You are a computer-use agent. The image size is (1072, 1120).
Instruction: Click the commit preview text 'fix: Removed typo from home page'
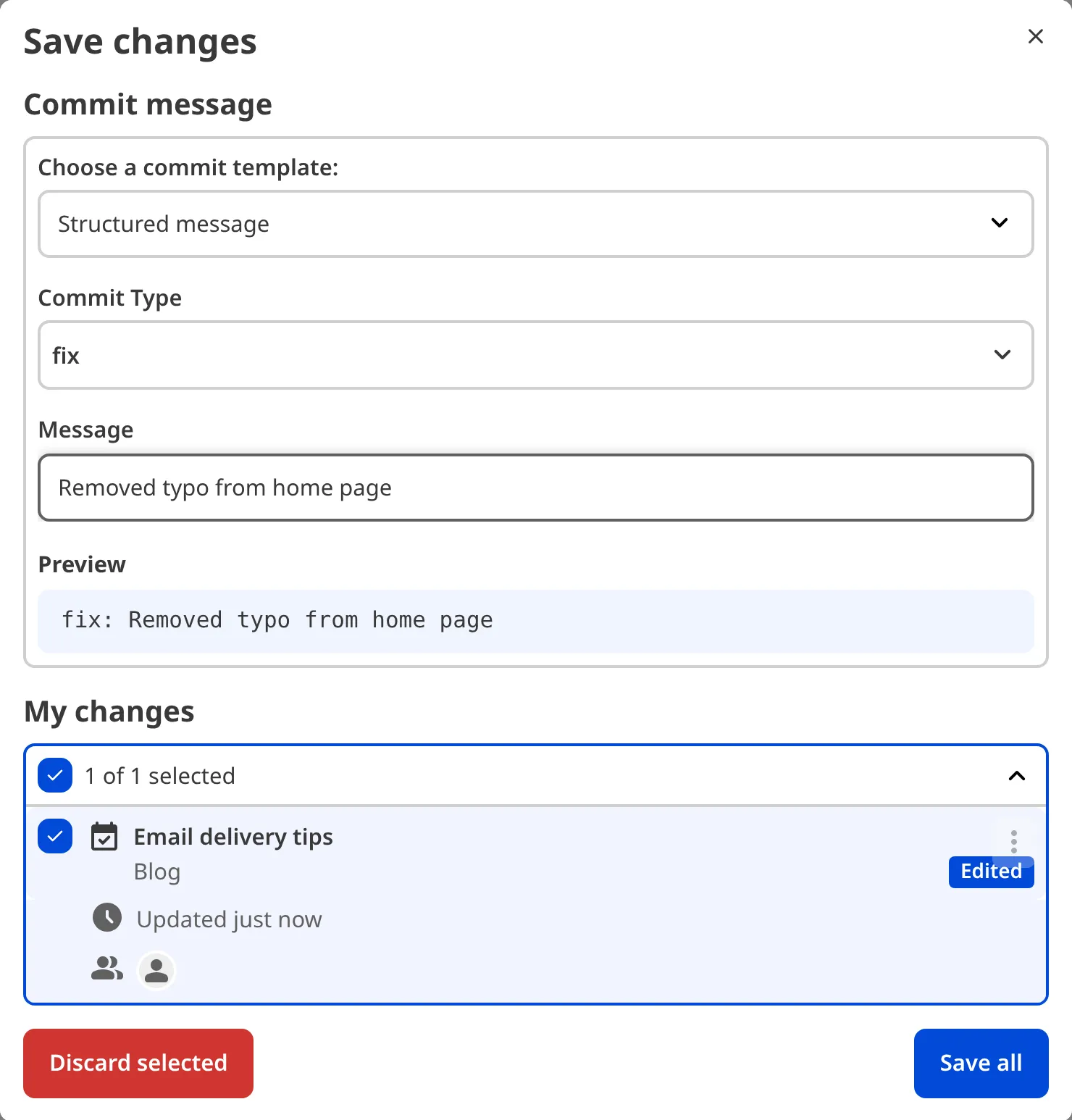pos(277,620)
